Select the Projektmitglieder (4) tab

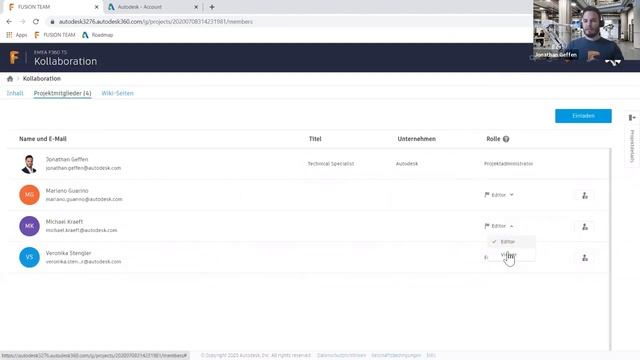(62, 93)
